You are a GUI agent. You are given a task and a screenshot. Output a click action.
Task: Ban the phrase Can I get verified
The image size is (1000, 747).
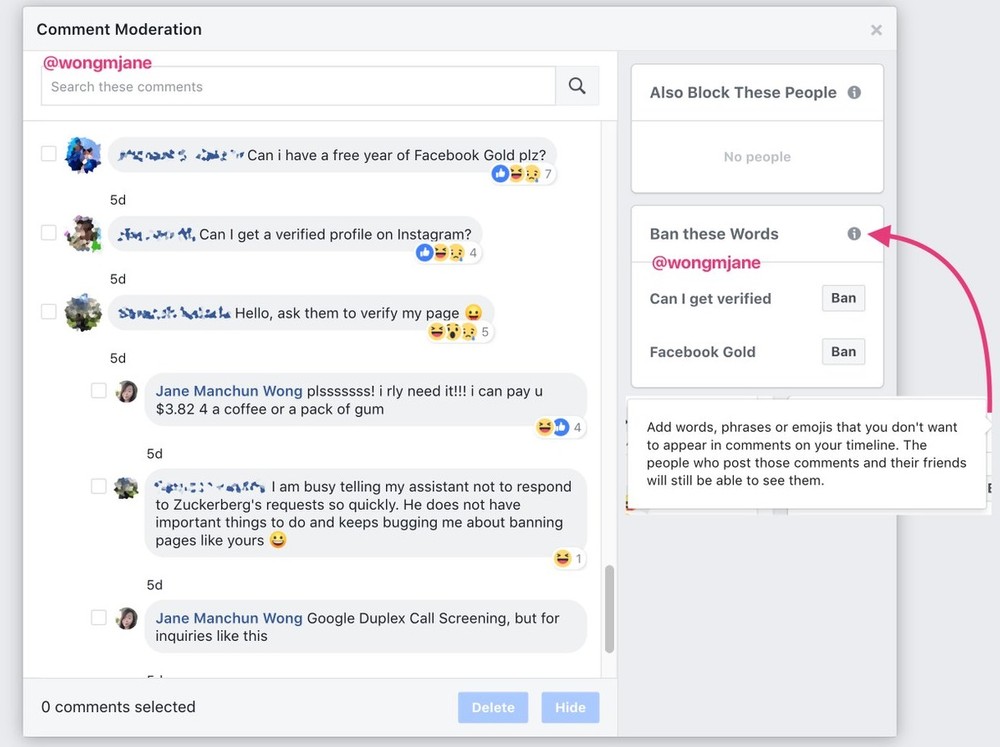[x=843, y=298]
